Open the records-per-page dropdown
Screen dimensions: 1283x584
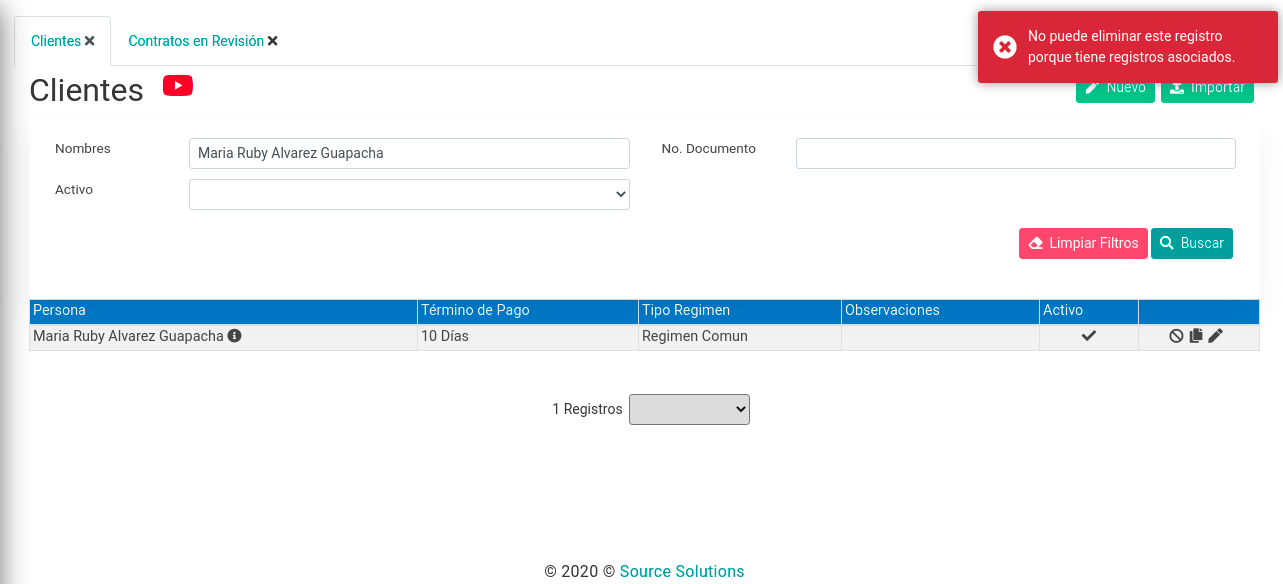pos(689,409)
